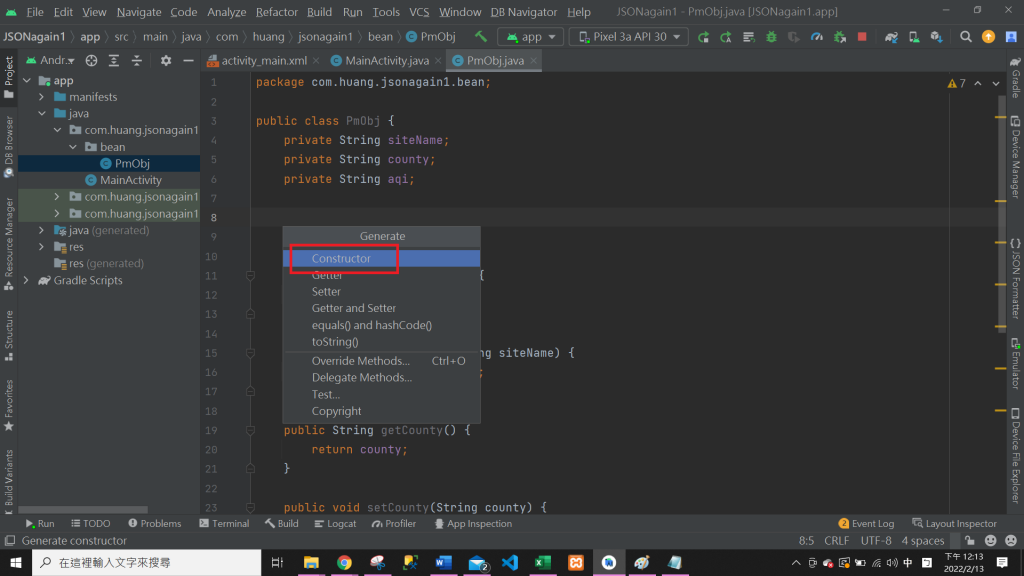Collapse the app tree node

point(27,80)
